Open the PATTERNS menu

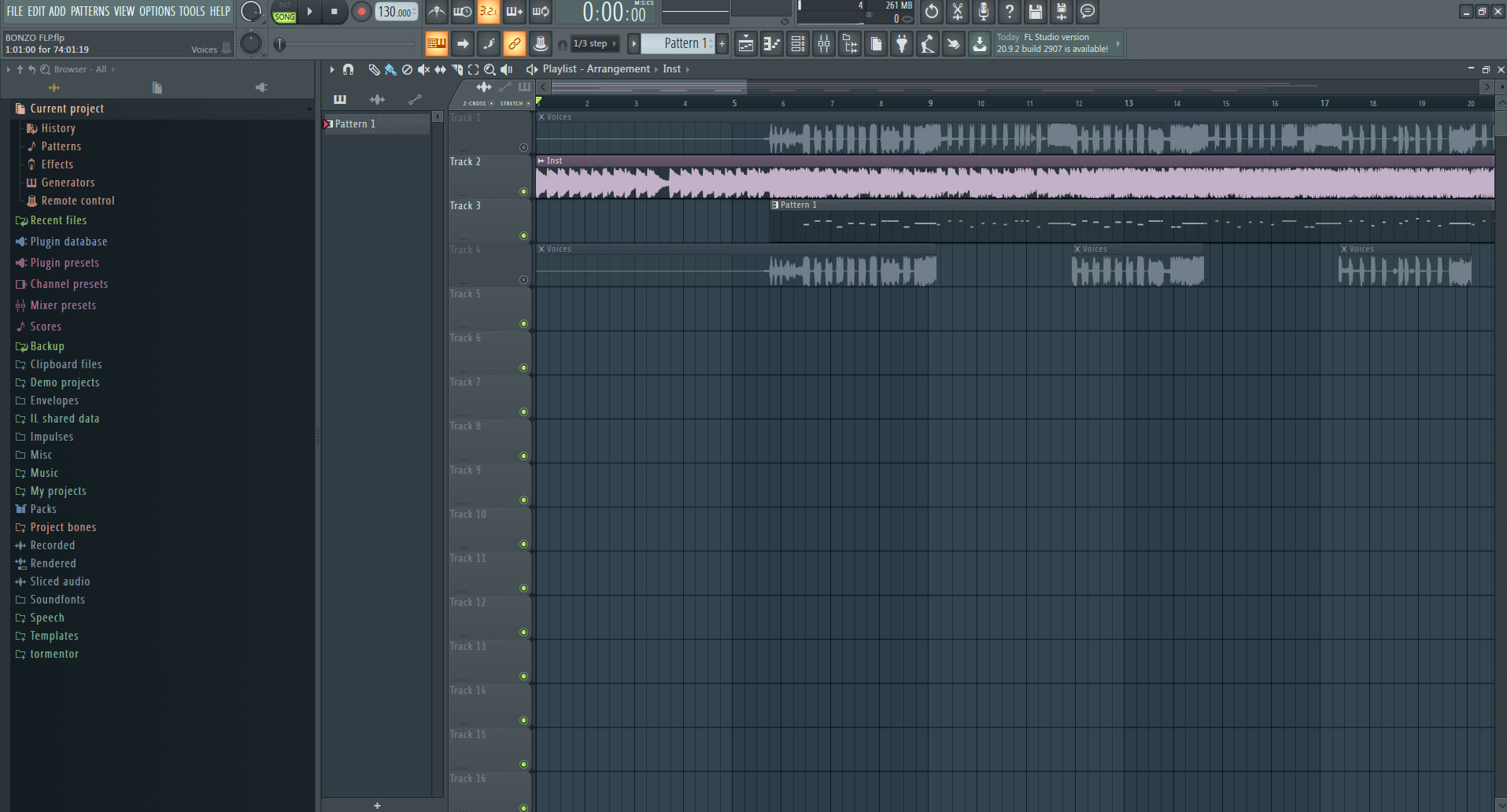[90, 11]
